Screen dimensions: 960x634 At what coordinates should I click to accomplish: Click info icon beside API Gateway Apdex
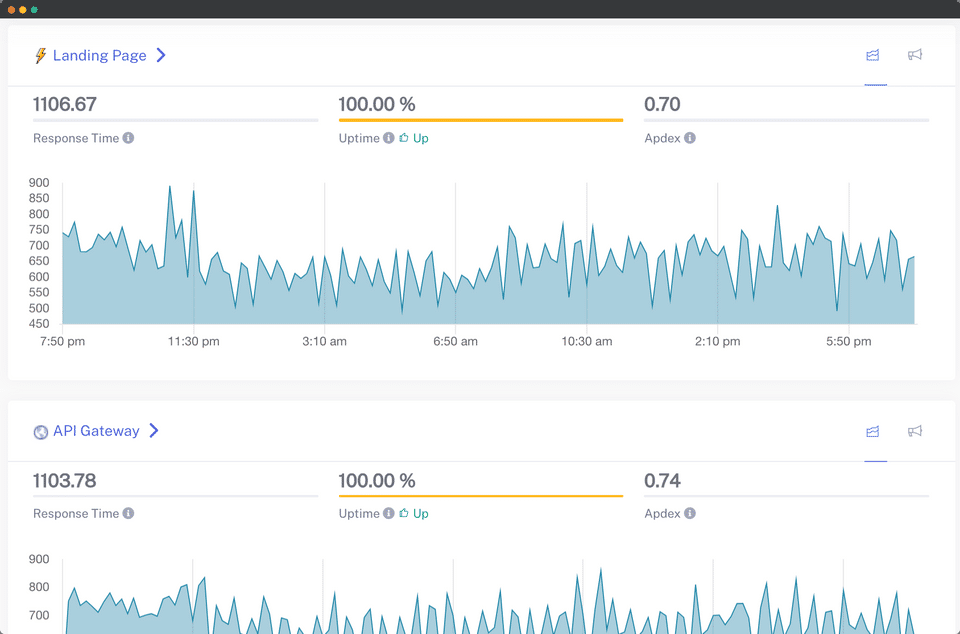pyautogui.click(x=690, y=513)
